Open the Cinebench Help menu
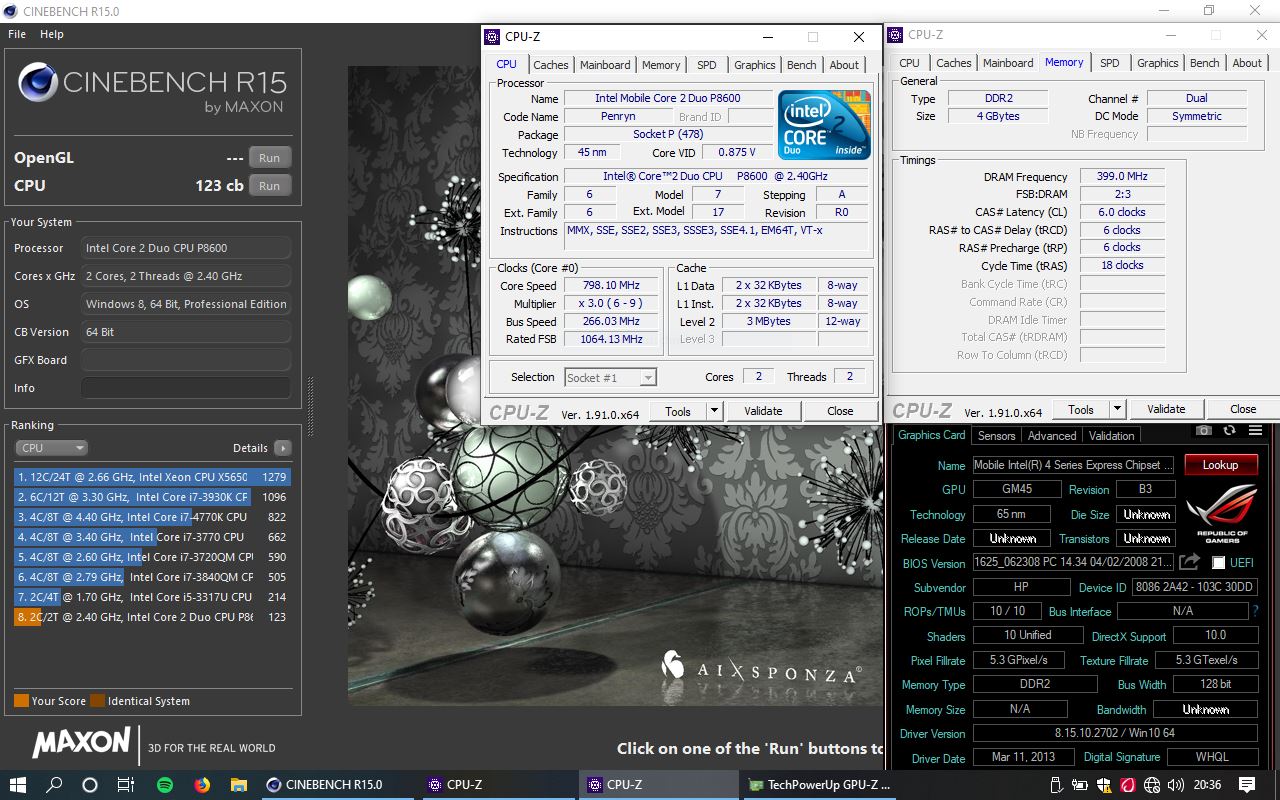Screen dimensions: 1280x800 [52, 34]
